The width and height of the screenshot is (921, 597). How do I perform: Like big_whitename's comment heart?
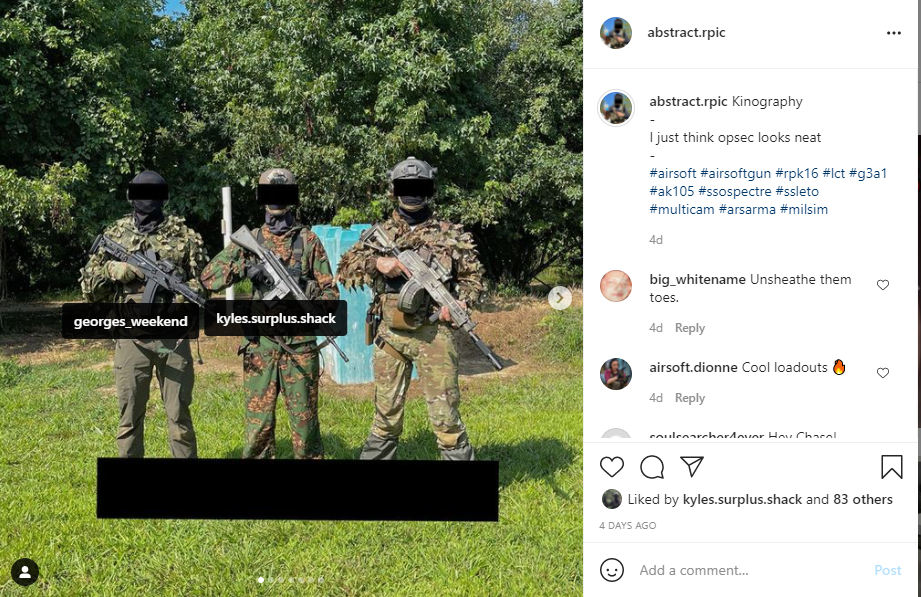tap(882, 285)
